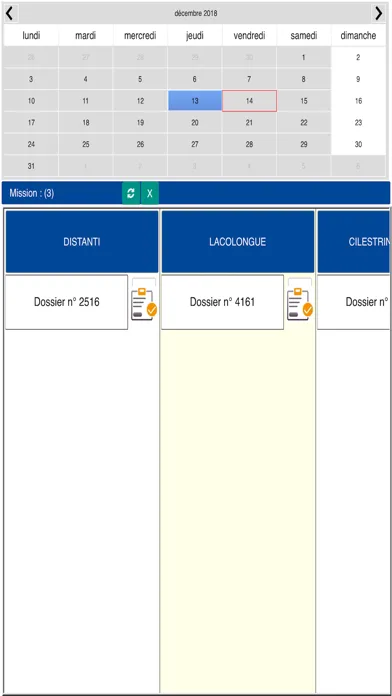Select December 26 in calendar
Screen dimensions: 392x696
(x=140, y=144)
